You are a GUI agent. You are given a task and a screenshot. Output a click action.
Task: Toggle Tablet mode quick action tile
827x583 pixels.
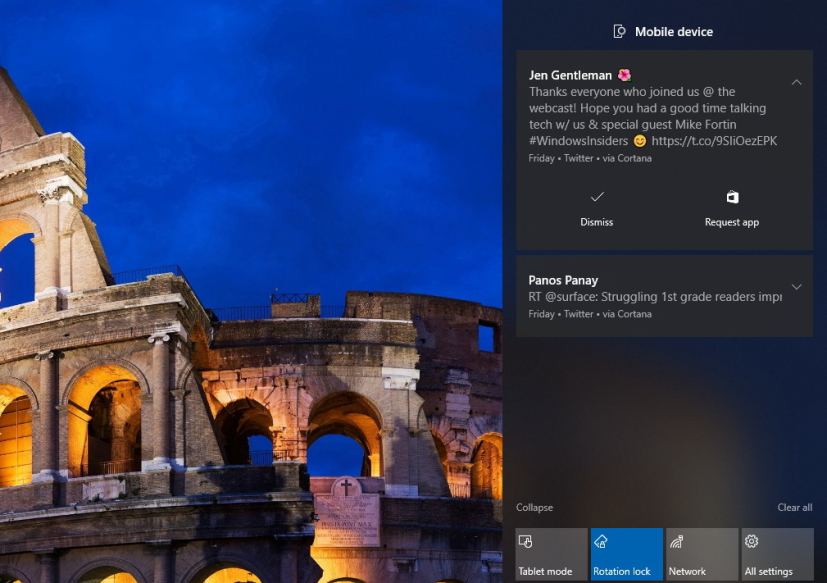551,555
